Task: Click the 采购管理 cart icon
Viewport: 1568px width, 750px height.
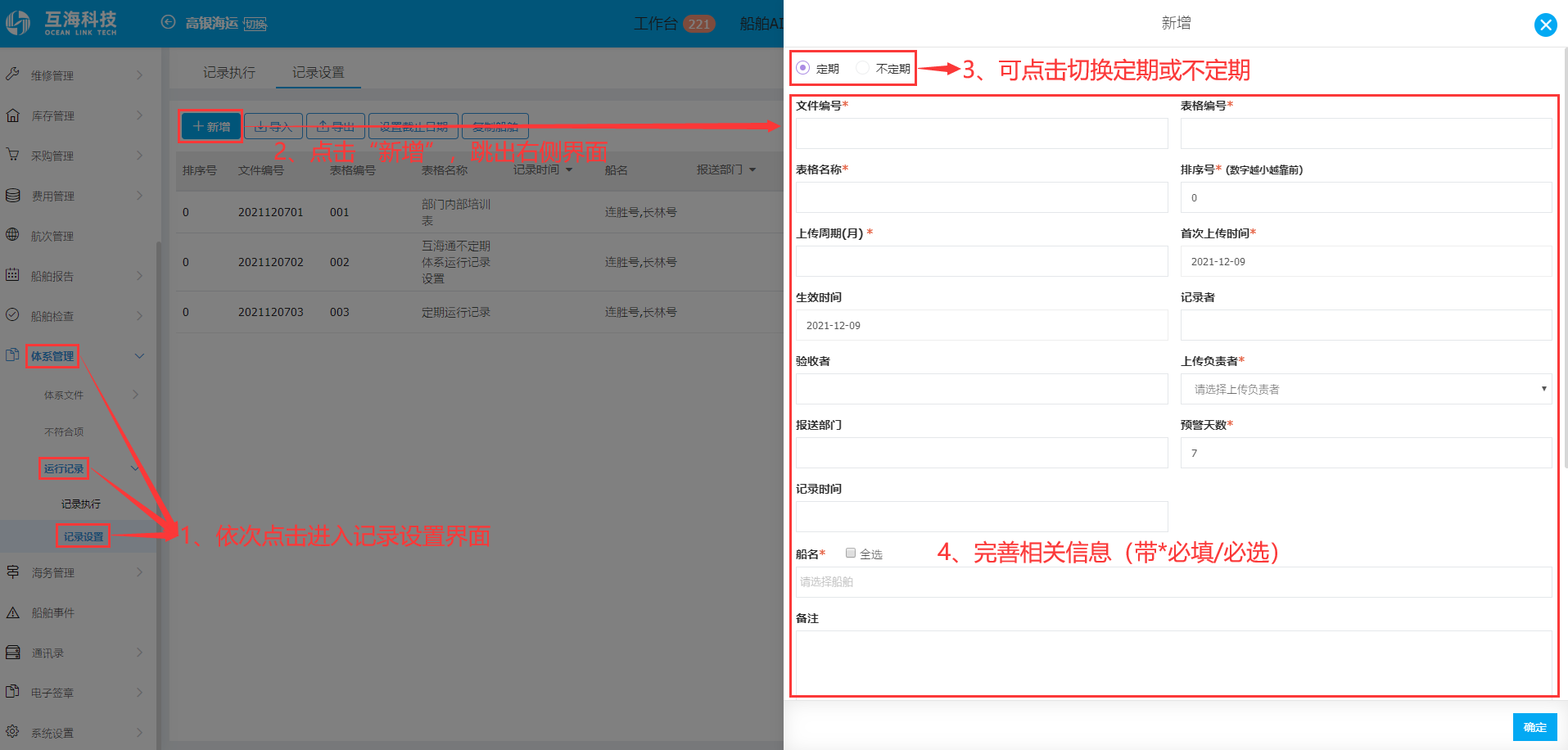Action: pyautogui.click(x=12, y=155)
